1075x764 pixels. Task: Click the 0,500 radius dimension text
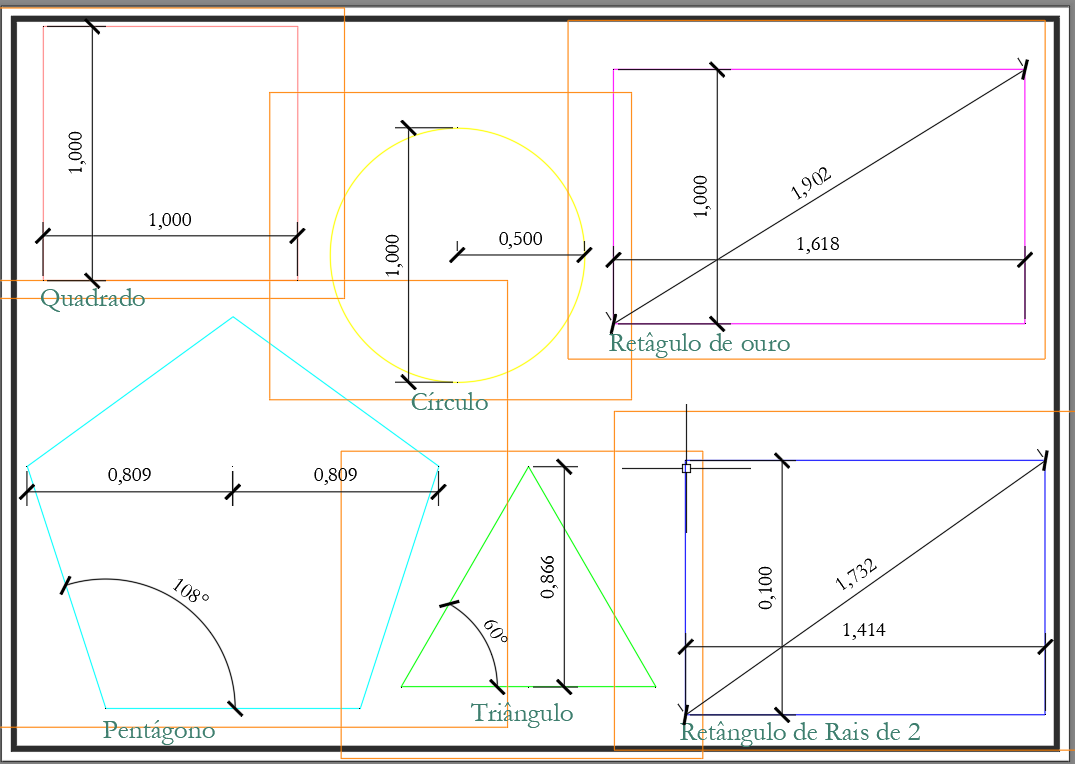[x=520, y=239]
